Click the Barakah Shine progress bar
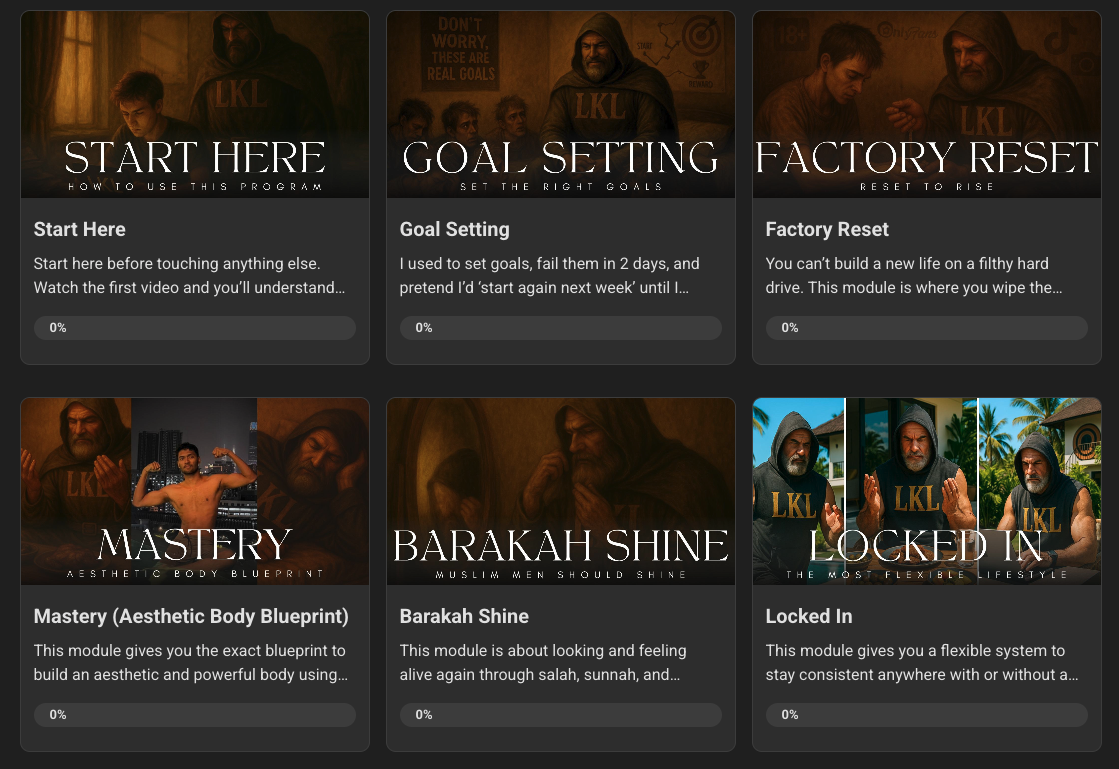Viewport: 1119px width, 769px height. click(561, 715)
